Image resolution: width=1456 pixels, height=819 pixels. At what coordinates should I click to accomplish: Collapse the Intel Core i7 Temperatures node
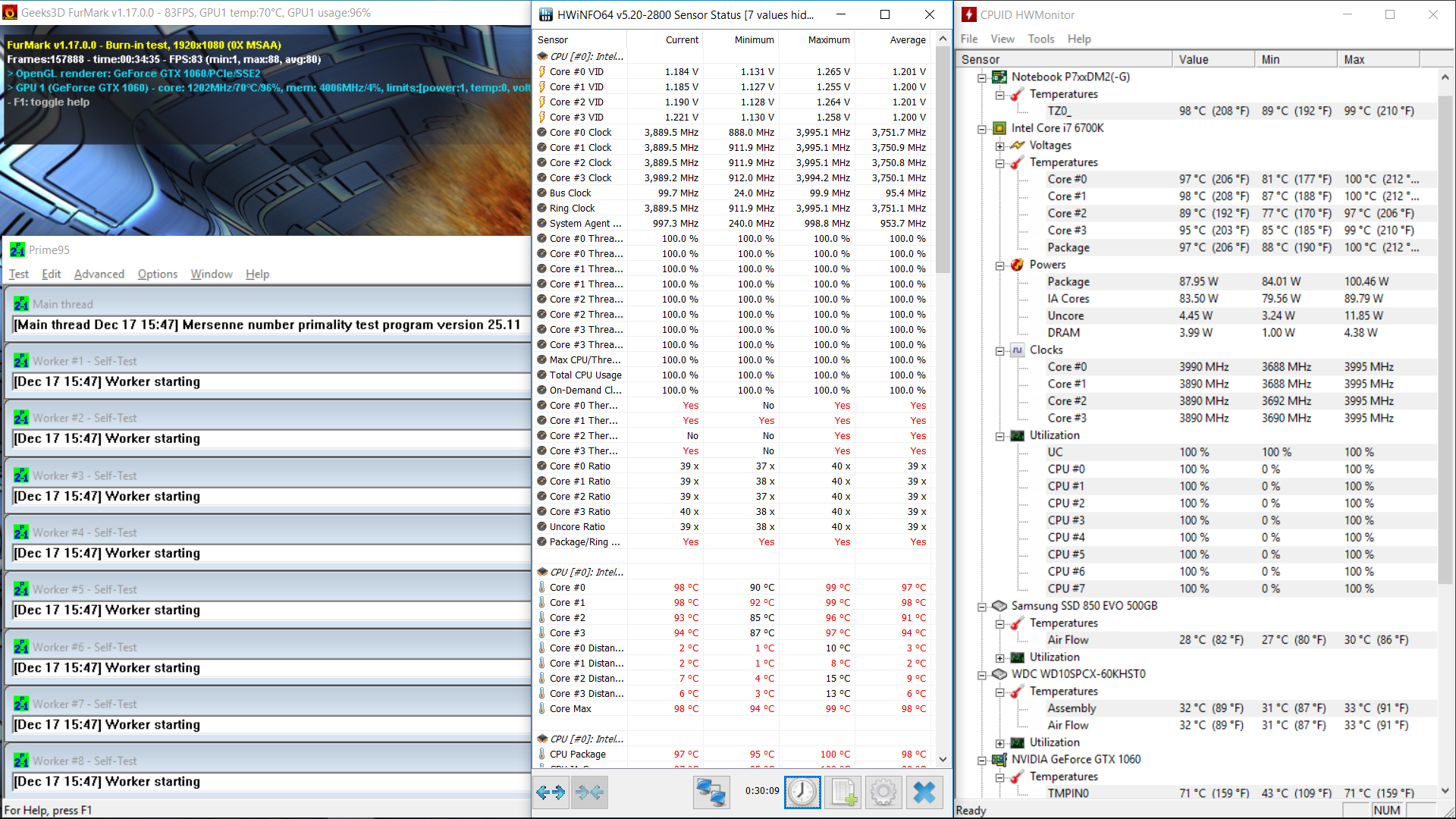(x=999, y=163)
